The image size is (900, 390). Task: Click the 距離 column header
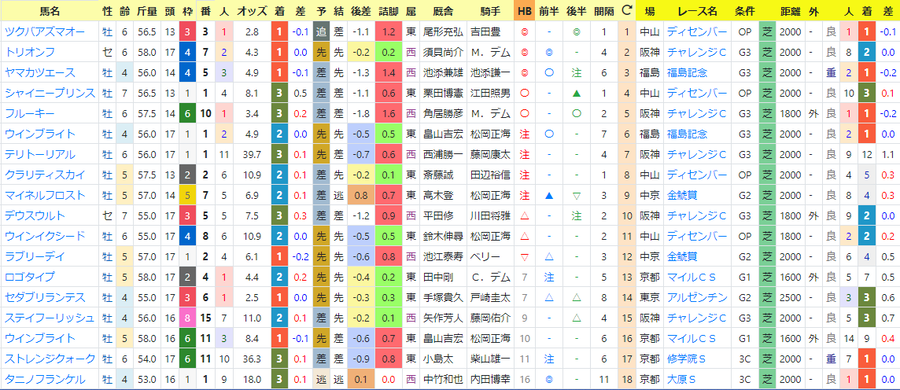click(x=790, y=11)
